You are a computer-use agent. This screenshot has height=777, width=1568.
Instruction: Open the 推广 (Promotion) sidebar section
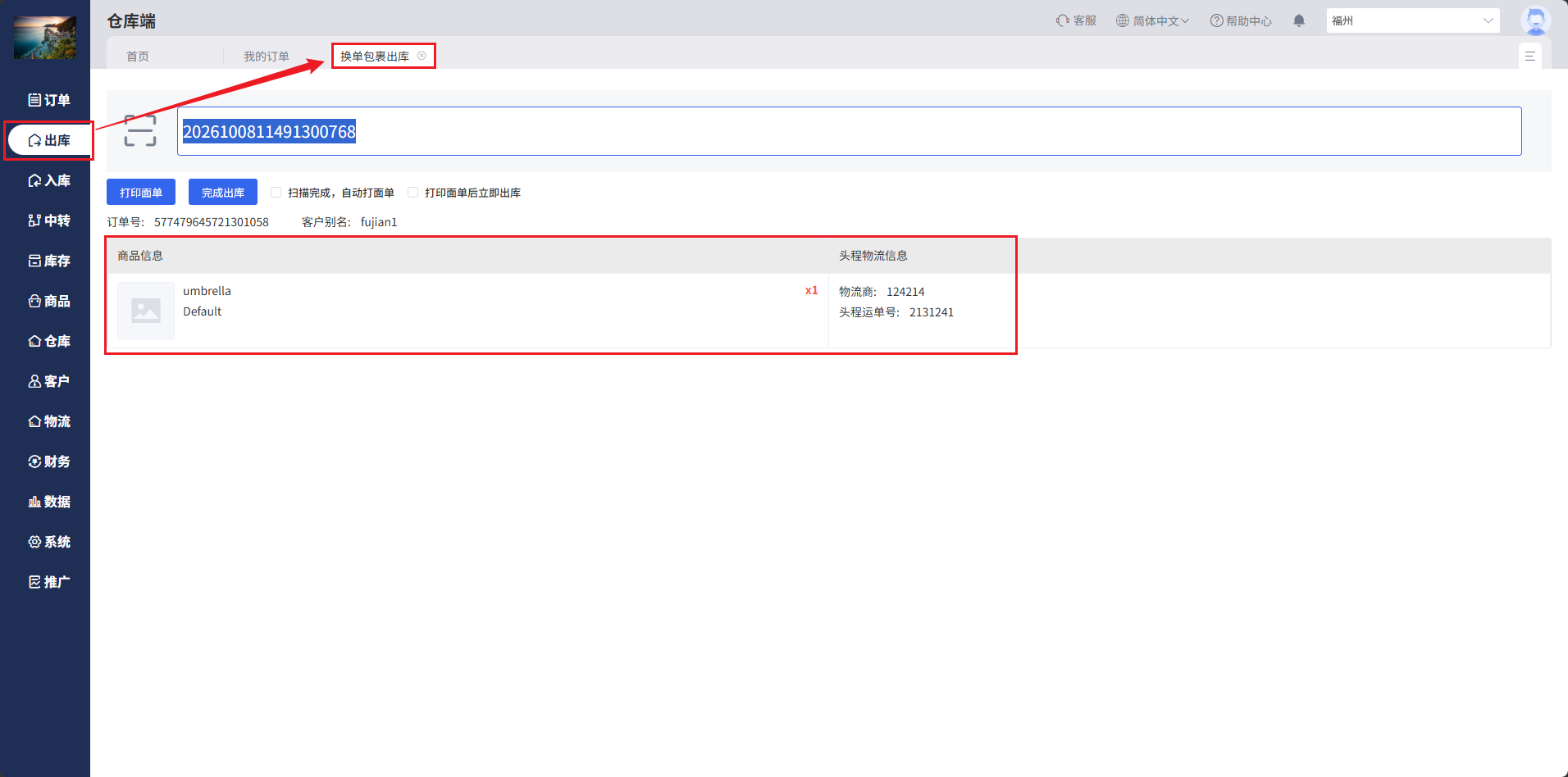click(x=49, y=582)
